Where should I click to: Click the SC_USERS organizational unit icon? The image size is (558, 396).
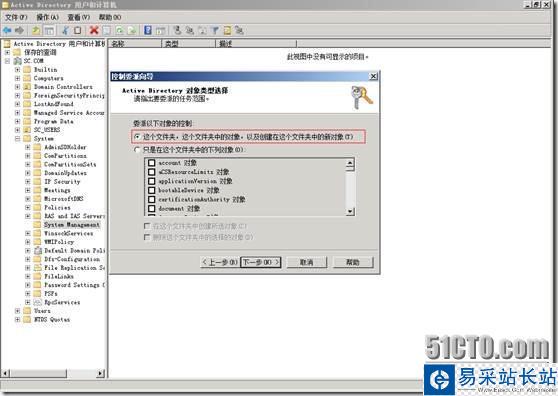27,130
